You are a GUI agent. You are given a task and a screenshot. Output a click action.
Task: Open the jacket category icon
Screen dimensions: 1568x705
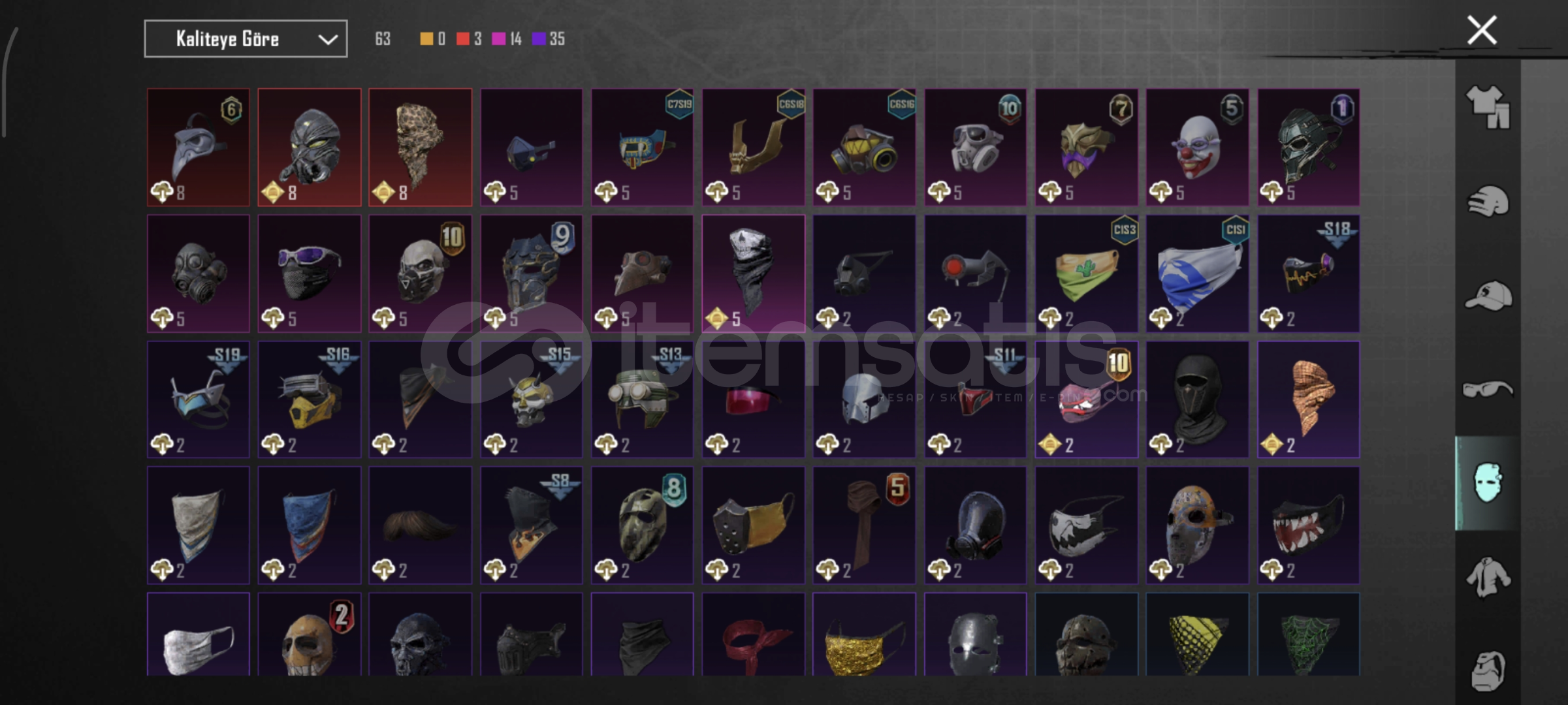pyautogui.click(x=1488, y=577)
